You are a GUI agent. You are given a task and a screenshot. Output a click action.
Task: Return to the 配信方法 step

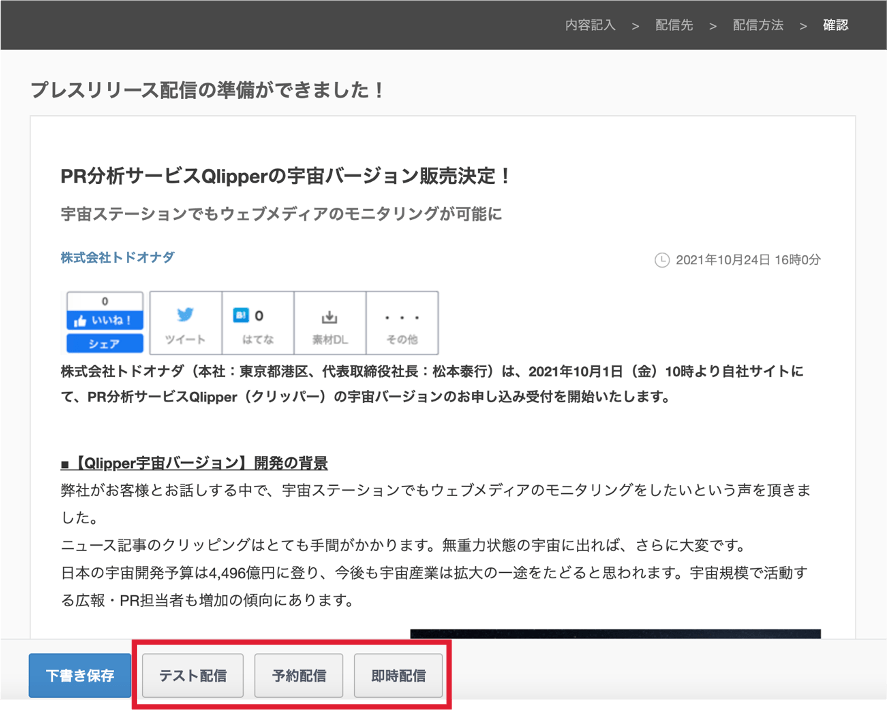pyautogui.click(x=758, y=25)
